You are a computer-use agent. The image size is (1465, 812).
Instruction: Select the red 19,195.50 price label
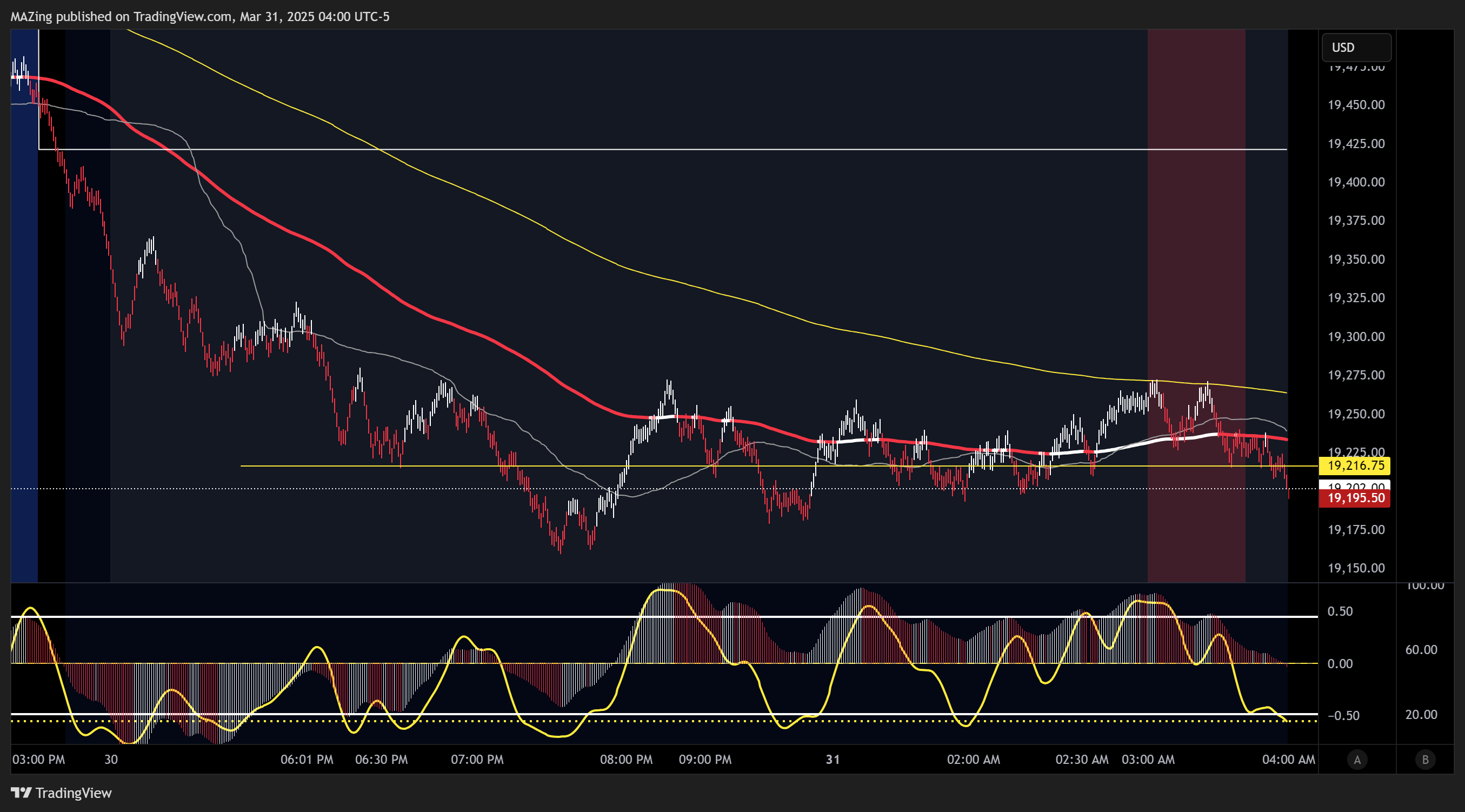coord(1355,498)
